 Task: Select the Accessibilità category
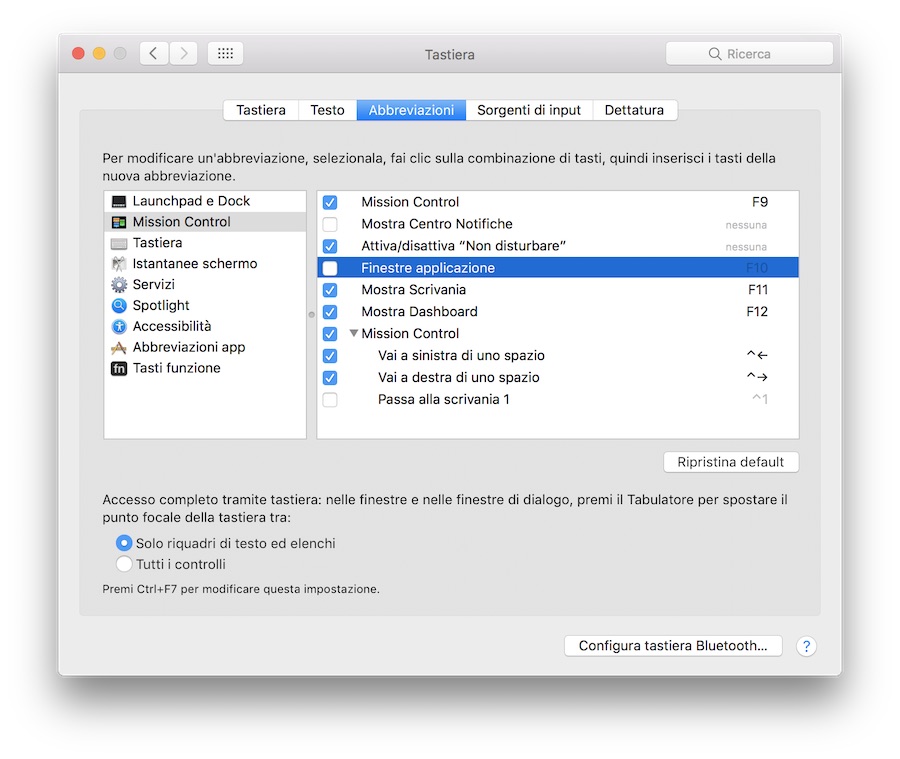tap(205, 327)
